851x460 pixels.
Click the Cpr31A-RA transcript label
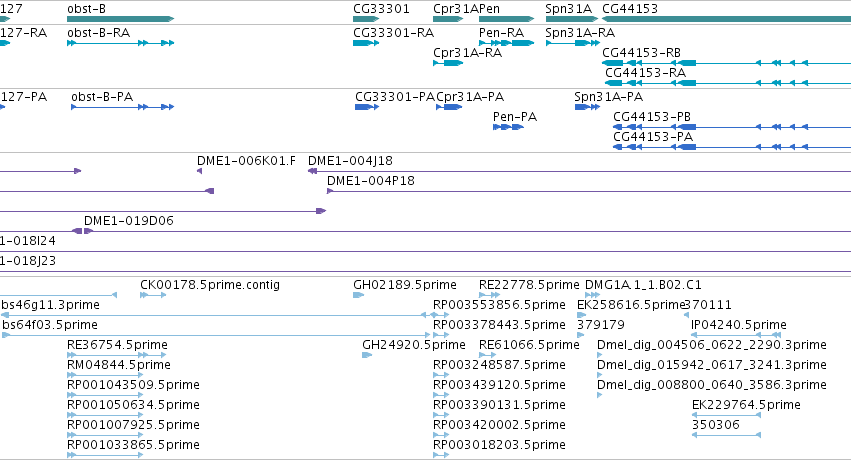tap(467, 53)
